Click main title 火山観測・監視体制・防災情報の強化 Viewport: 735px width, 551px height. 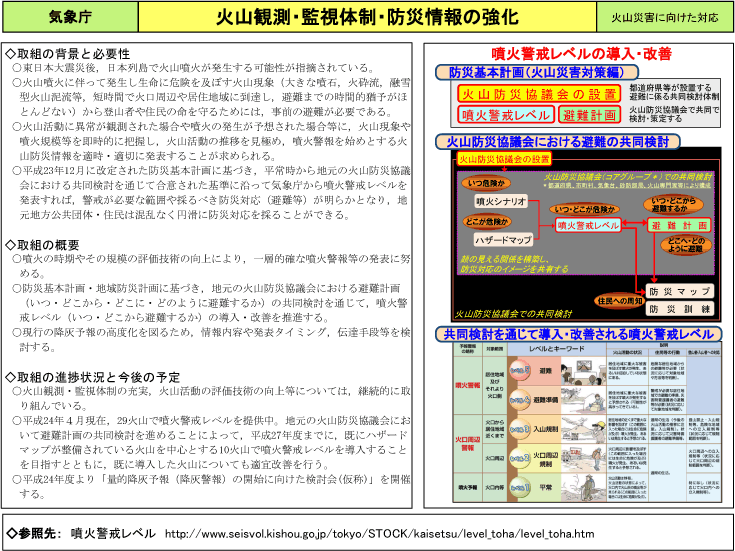[367, 17]
